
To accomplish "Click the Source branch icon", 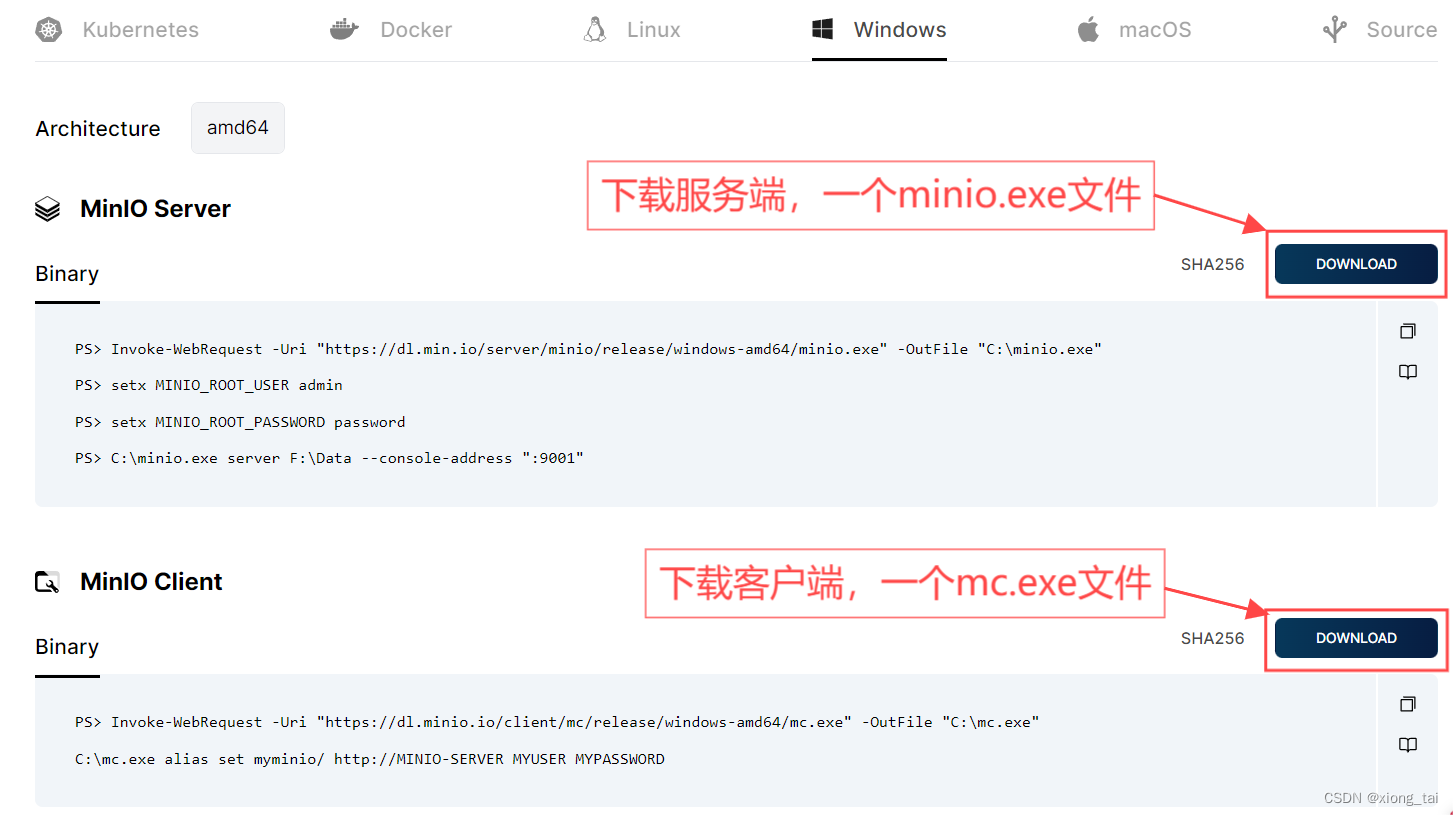I will (x=1335, y=30).
